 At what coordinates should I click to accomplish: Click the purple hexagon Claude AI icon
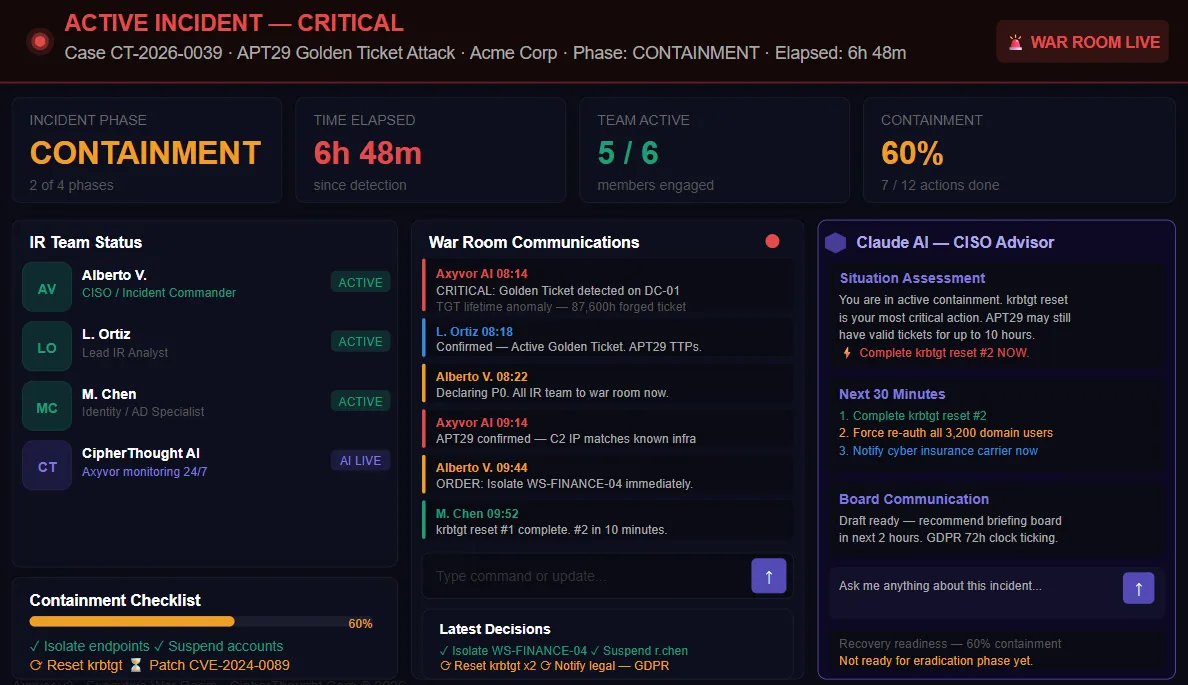click(x=836, y=242)
